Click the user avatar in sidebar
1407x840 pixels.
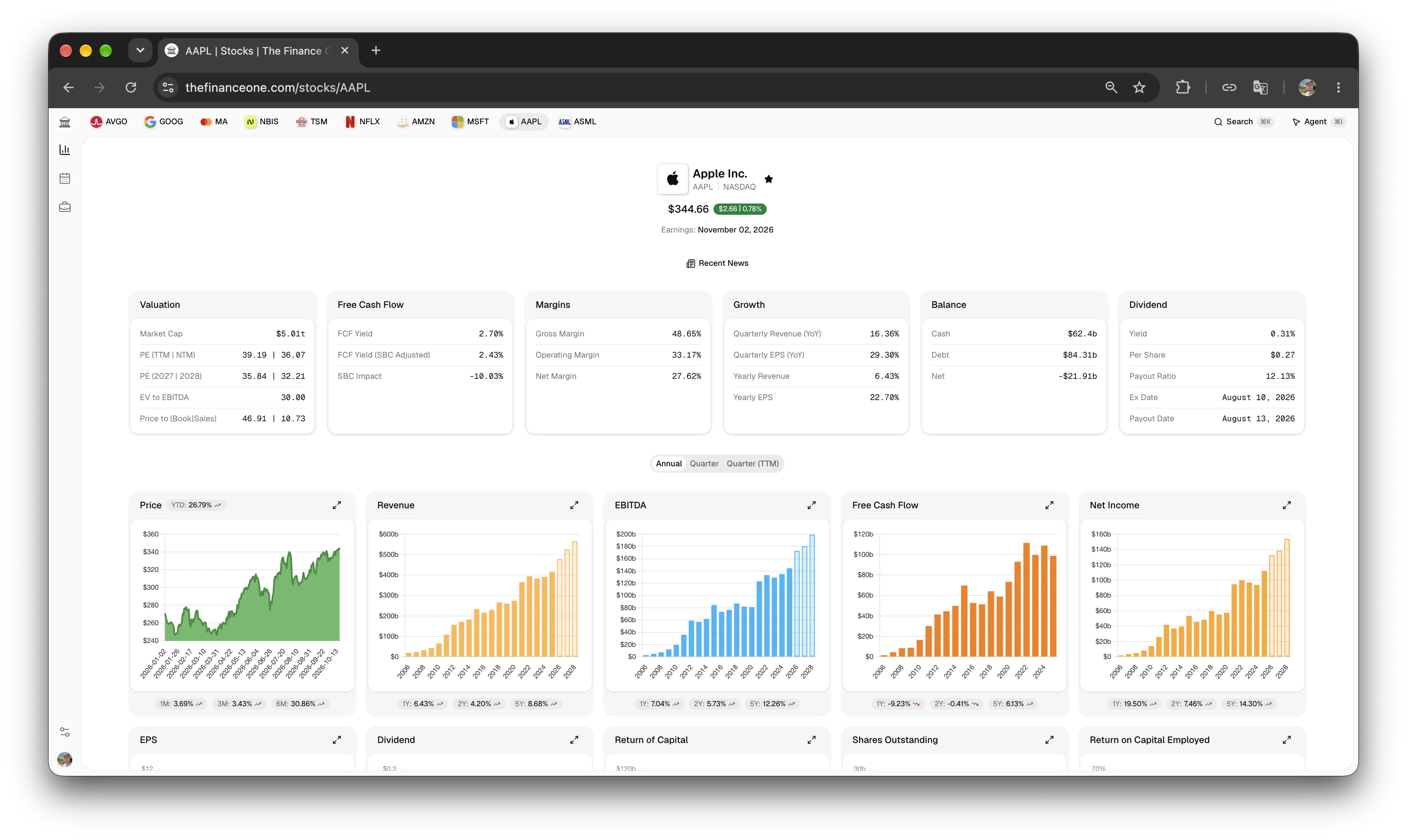[65, 759]
